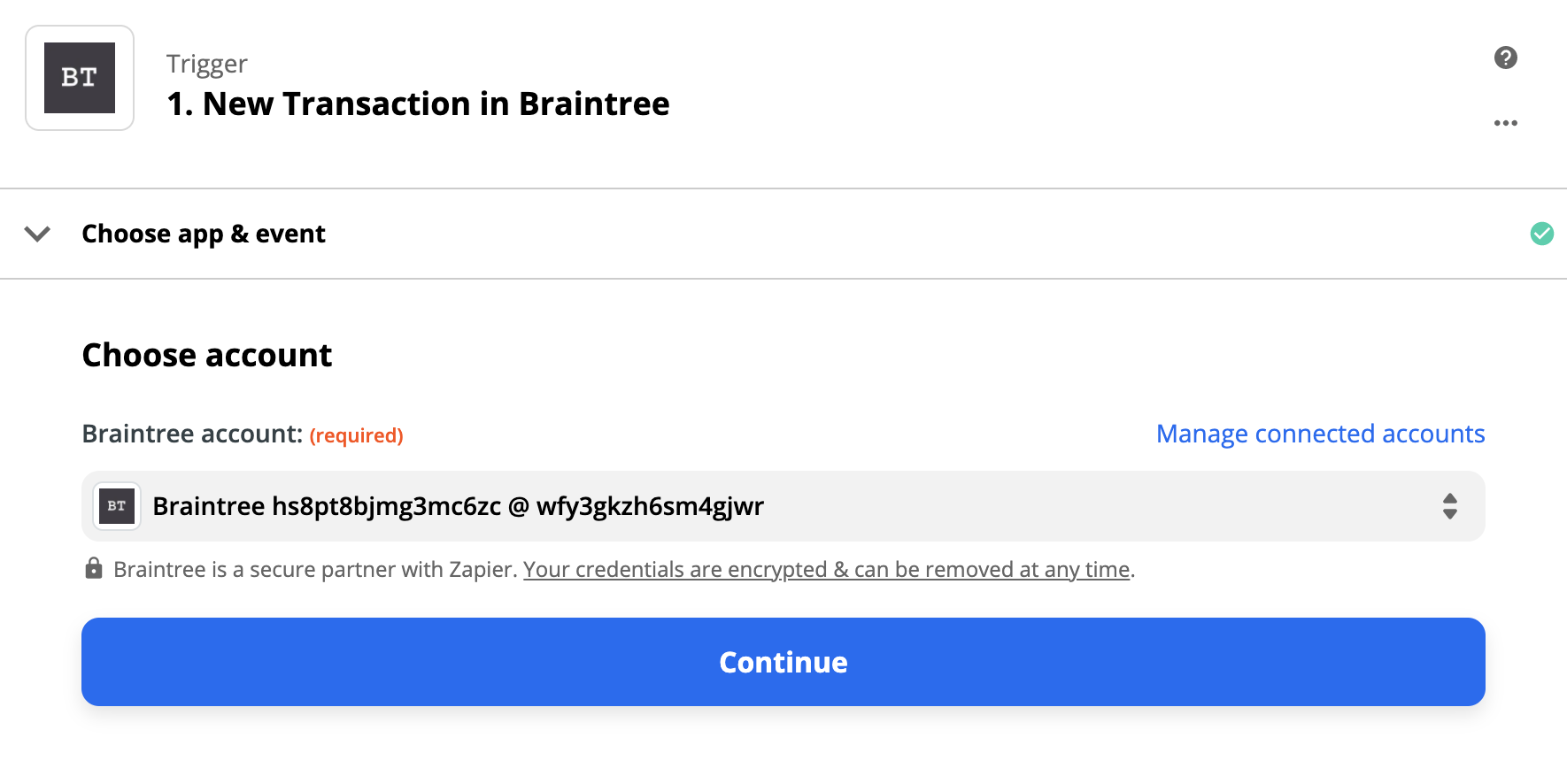Click the Continue button
Image resolution: width=1567 pixels, height=784 pixels.
[783, 661]
